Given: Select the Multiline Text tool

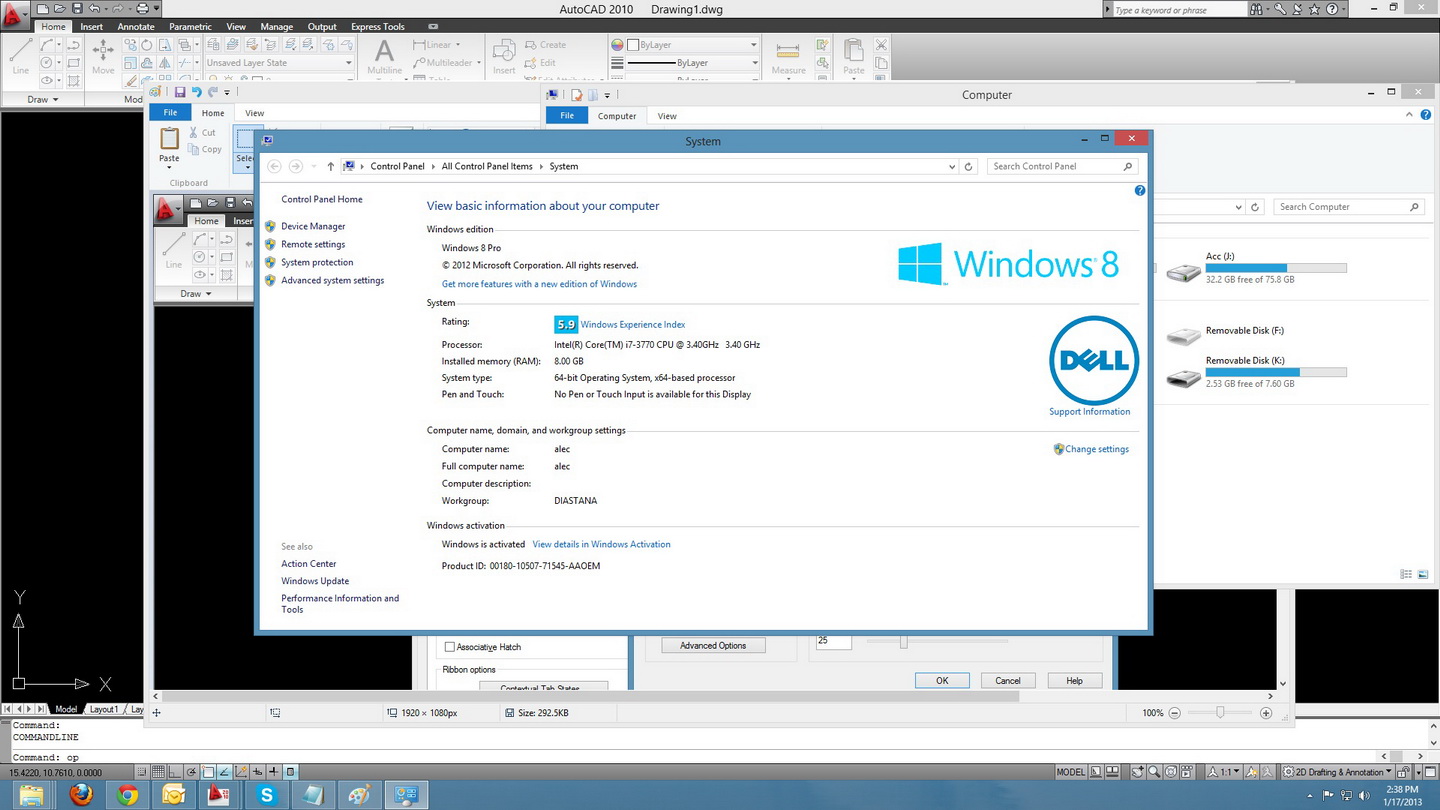Looking at the screenshot, I should 384,58.
